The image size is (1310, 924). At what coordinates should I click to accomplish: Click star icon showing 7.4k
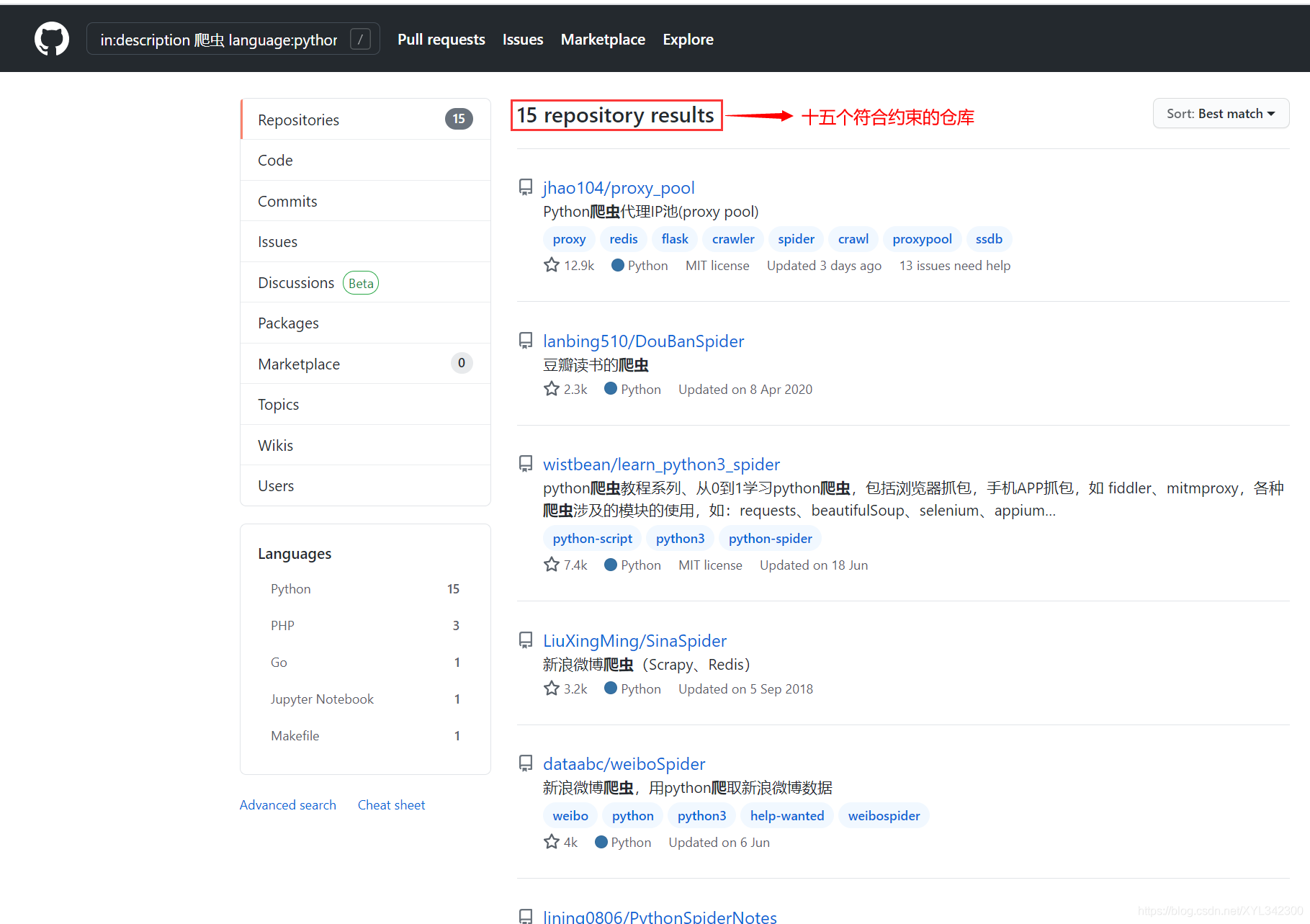point(552,565)
